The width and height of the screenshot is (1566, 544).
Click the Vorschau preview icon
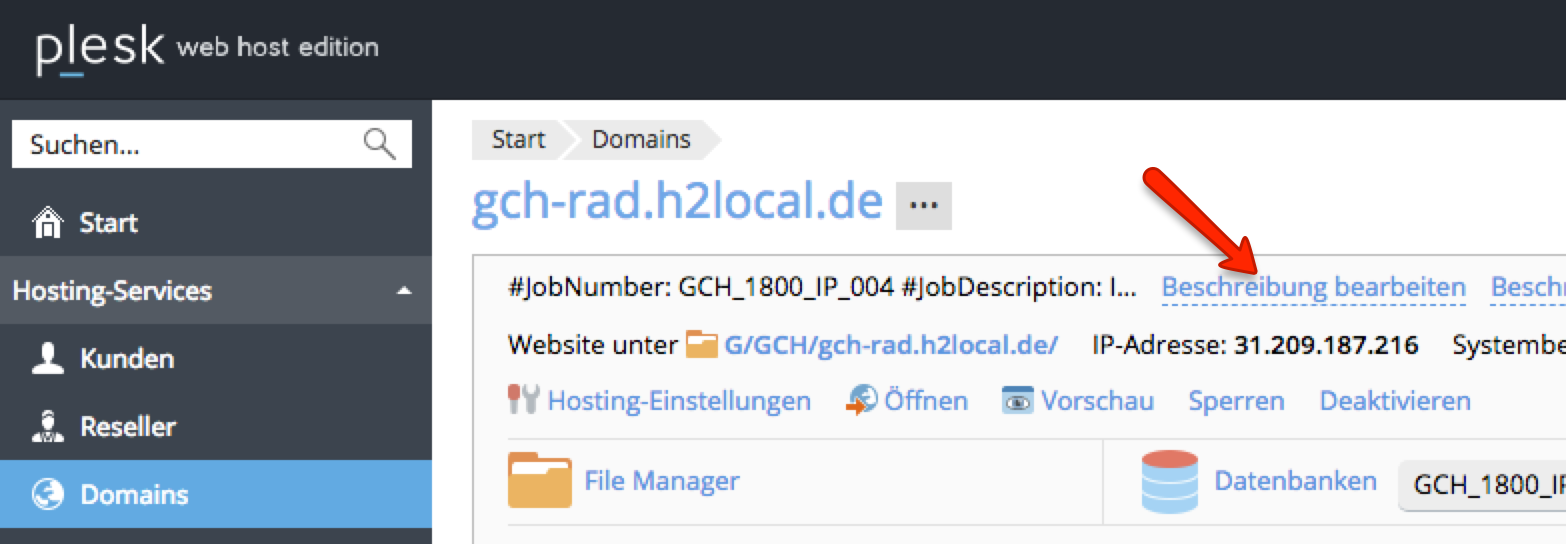(x=1017, y=401)
